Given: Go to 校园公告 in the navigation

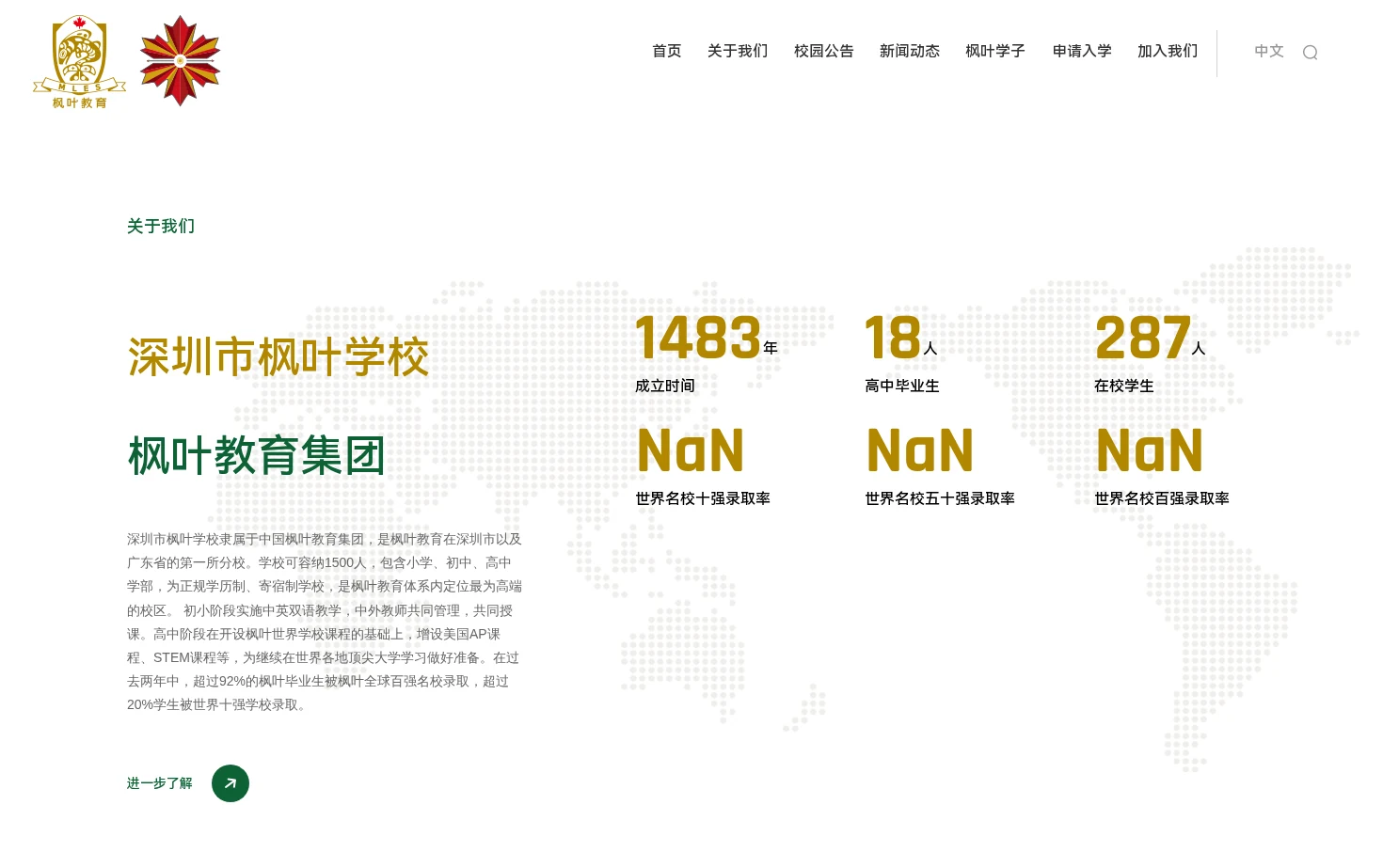Looking at the screenshot, I should (x=824, y=51).
